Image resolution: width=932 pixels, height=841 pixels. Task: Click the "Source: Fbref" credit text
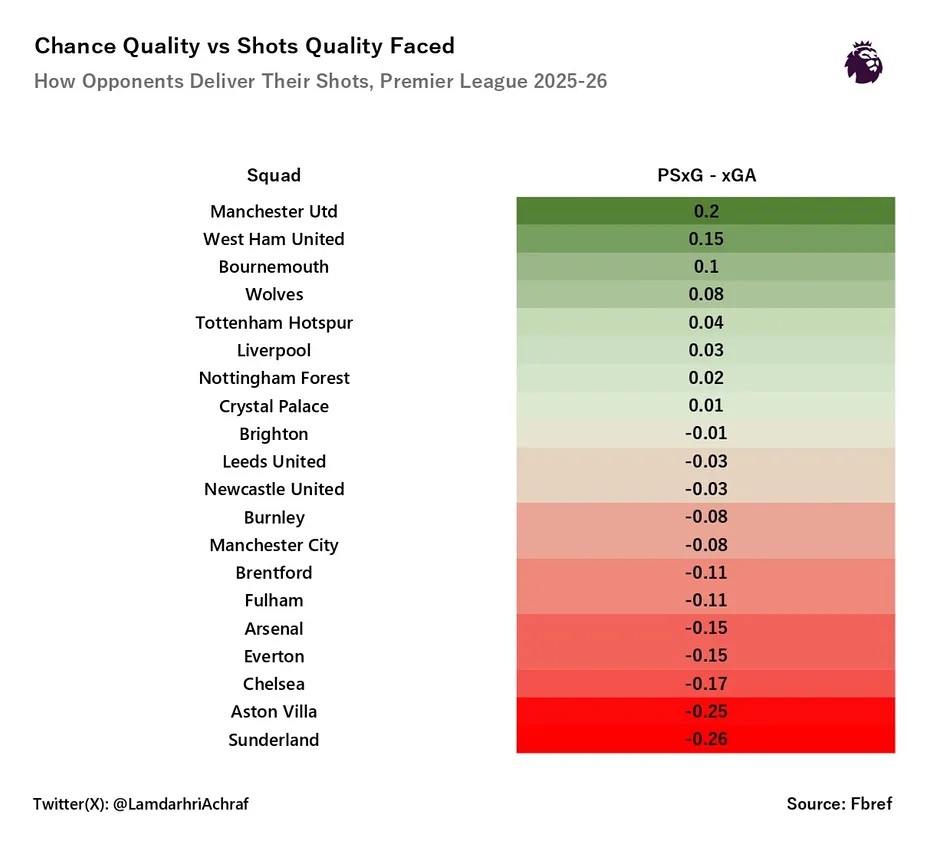point(839,803)
